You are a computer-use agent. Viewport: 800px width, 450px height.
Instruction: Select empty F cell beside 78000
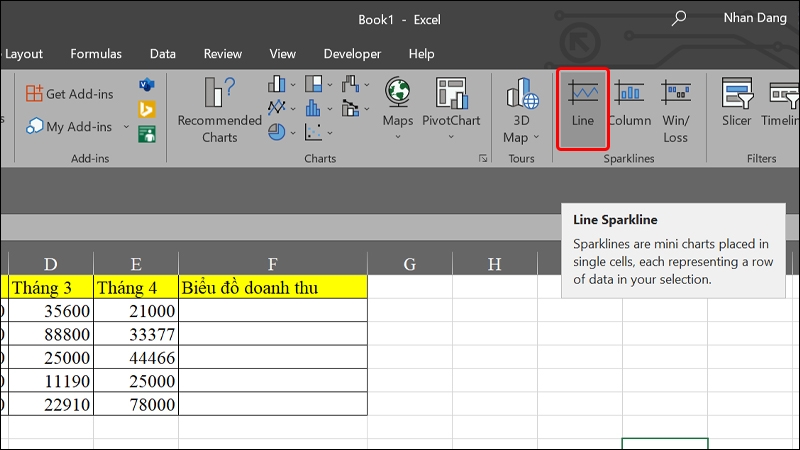(272, 404)
